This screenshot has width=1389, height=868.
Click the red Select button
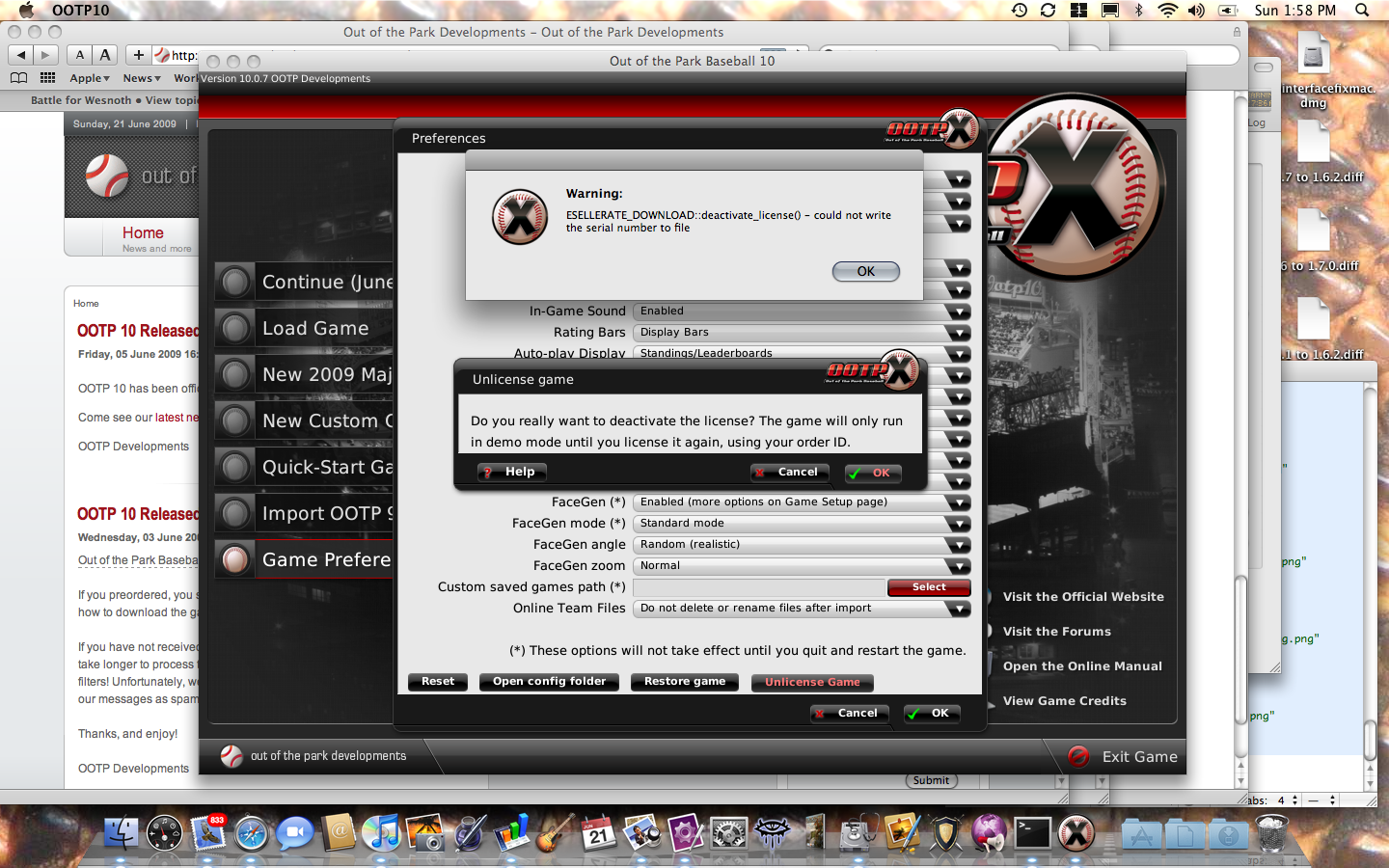pos(929,587)
